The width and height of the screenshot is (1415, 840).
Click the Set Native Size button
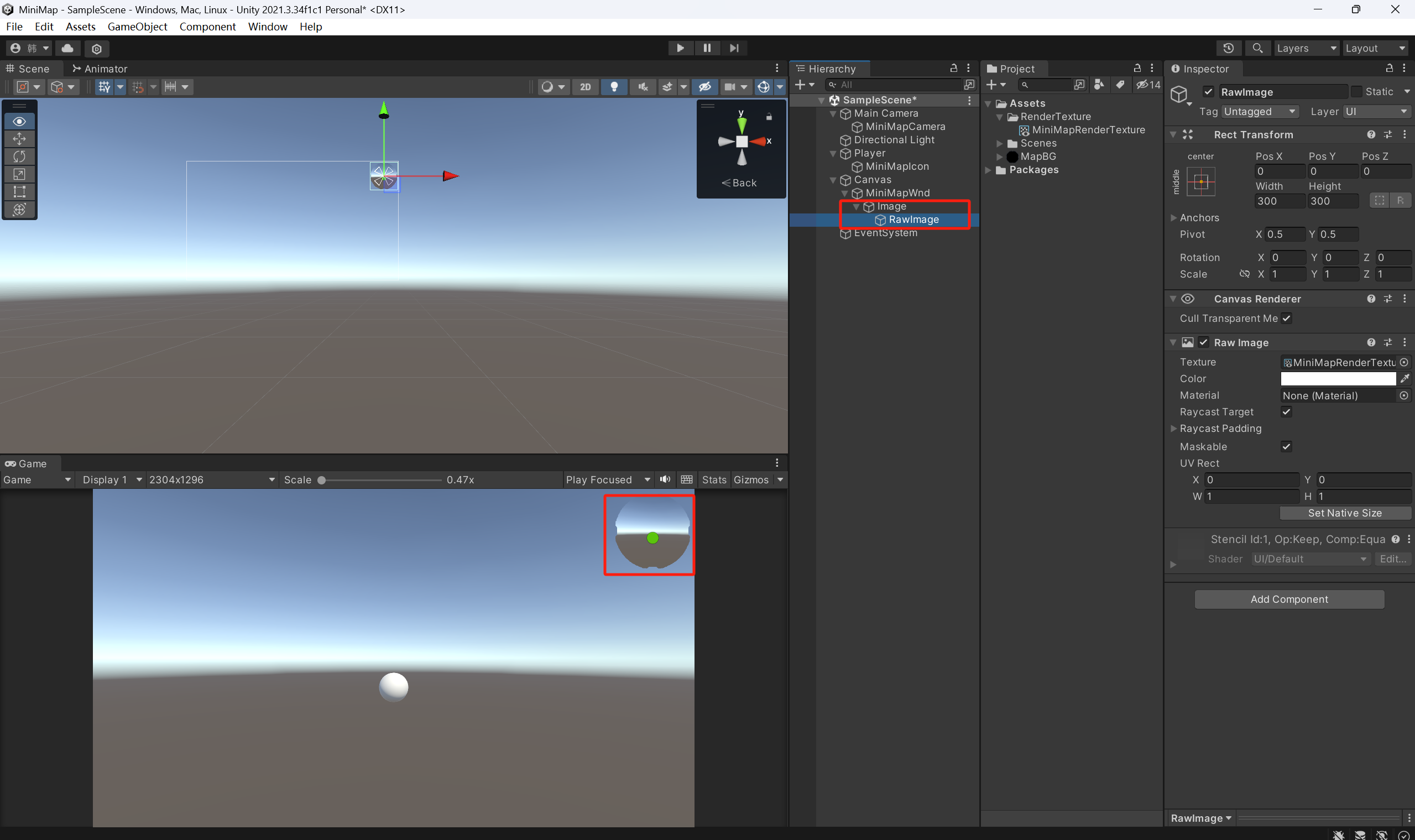1344,513
